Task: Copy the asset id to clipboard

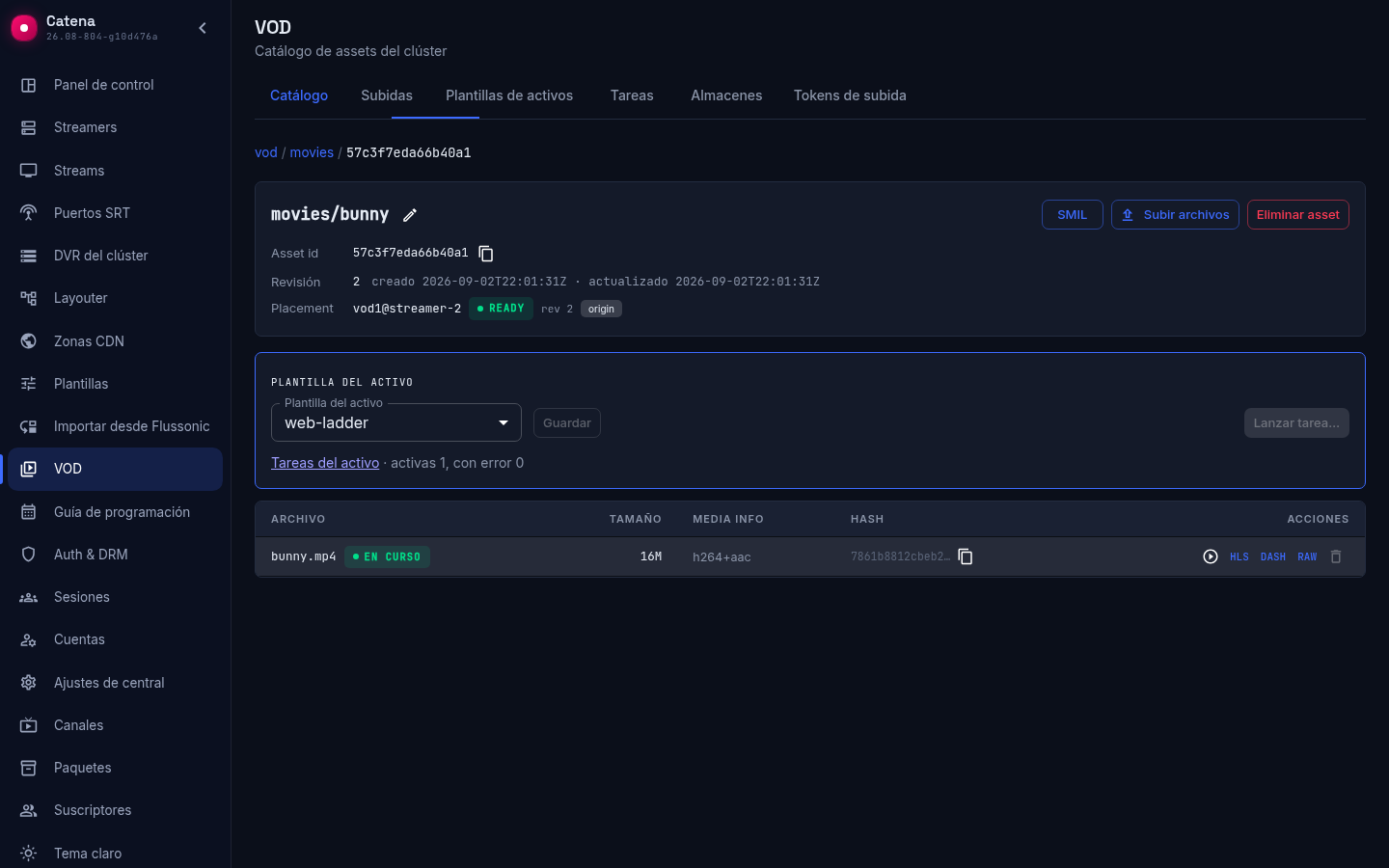Action: click(x=486, y=254)
